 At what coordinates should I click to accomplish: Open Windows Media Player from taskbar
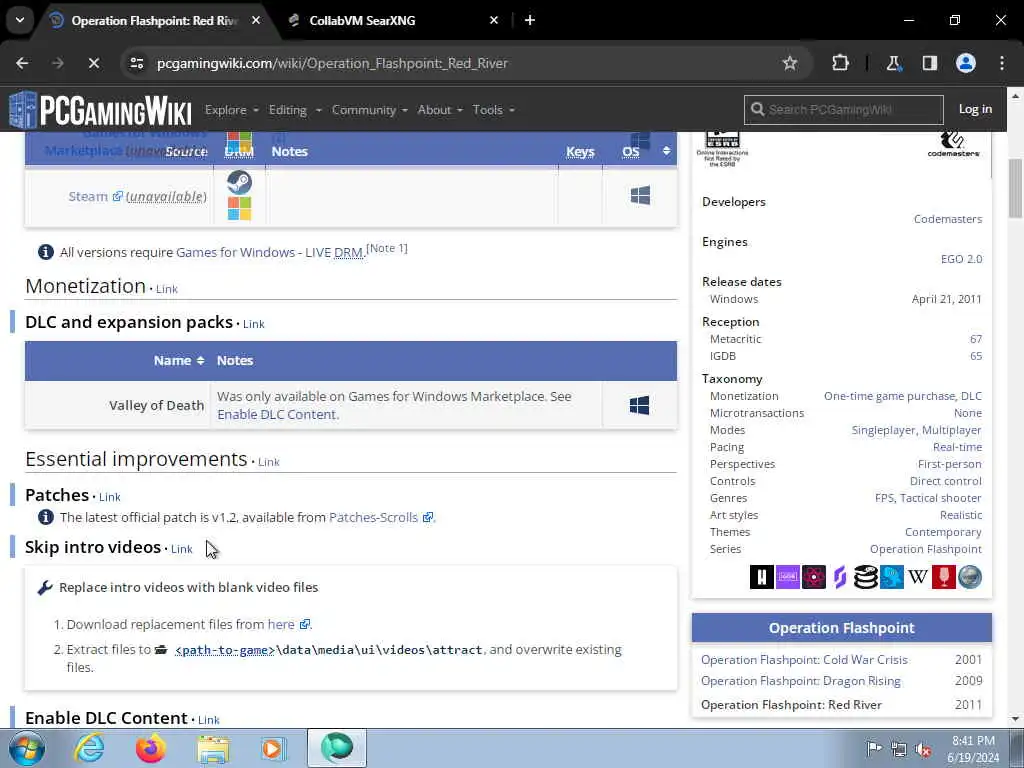coord(274,748)
